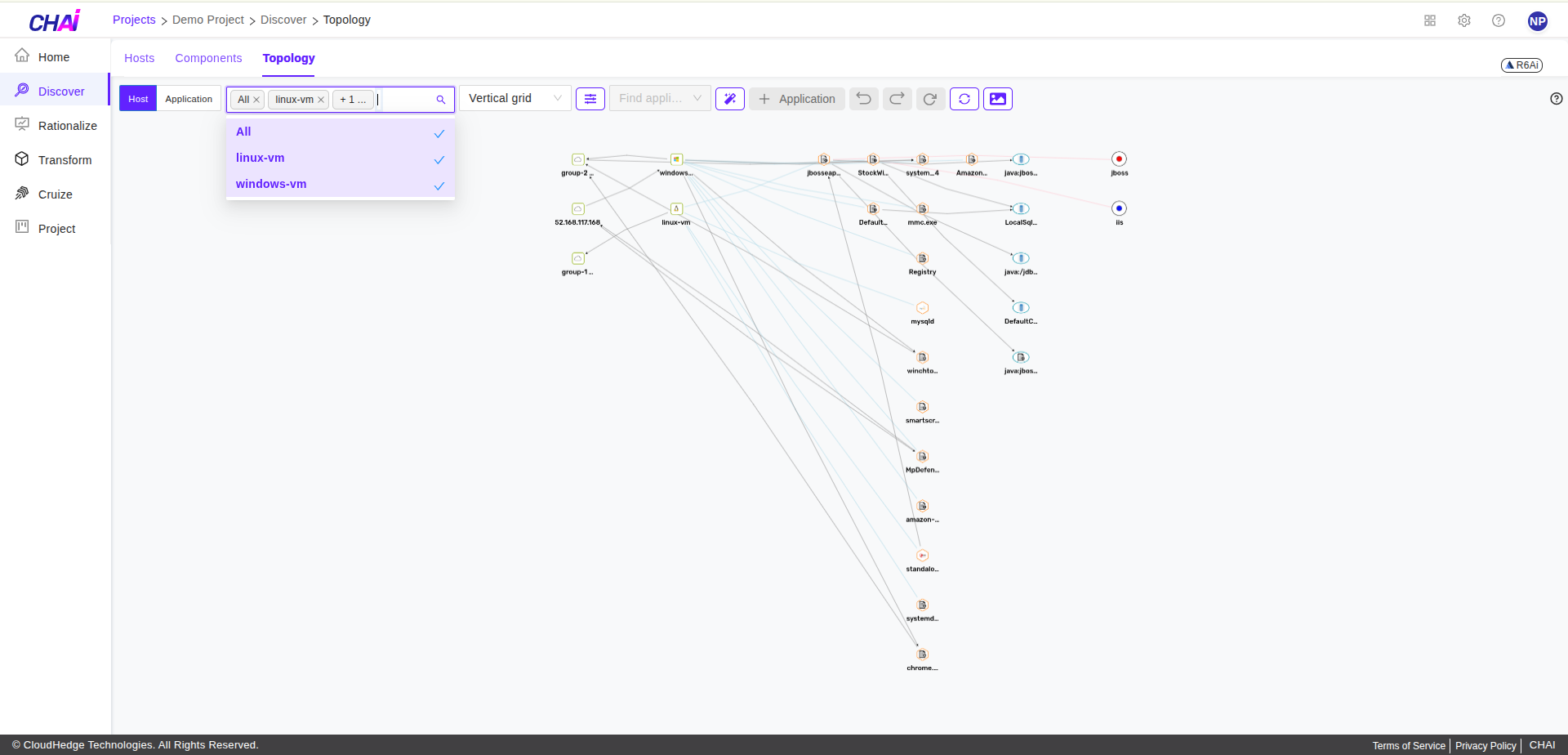Image resolution: width=1568 pixels, height=755 pixels.
Task: Click the undo arrow icon
Action: coord(863,98)
